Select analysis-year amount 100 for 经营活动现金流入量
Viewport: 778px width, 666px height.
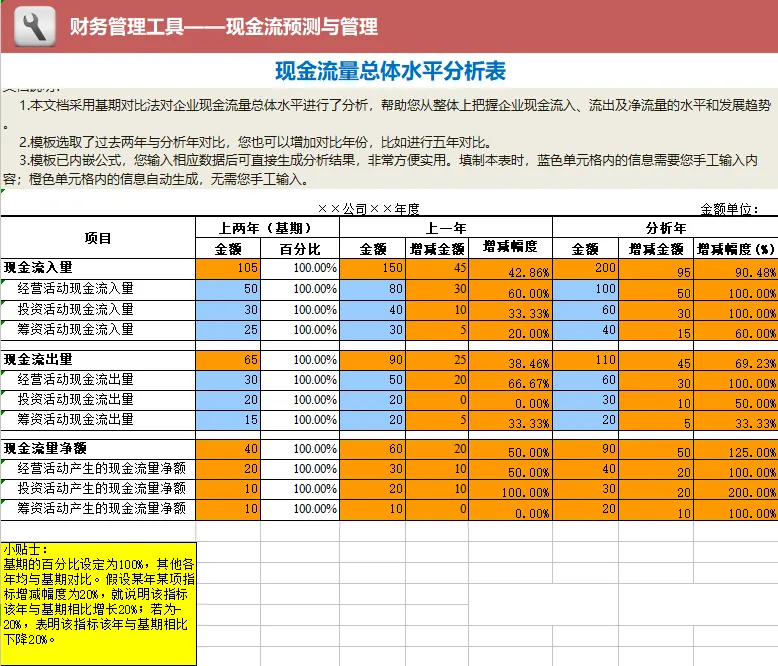click(x=585, y=289)
